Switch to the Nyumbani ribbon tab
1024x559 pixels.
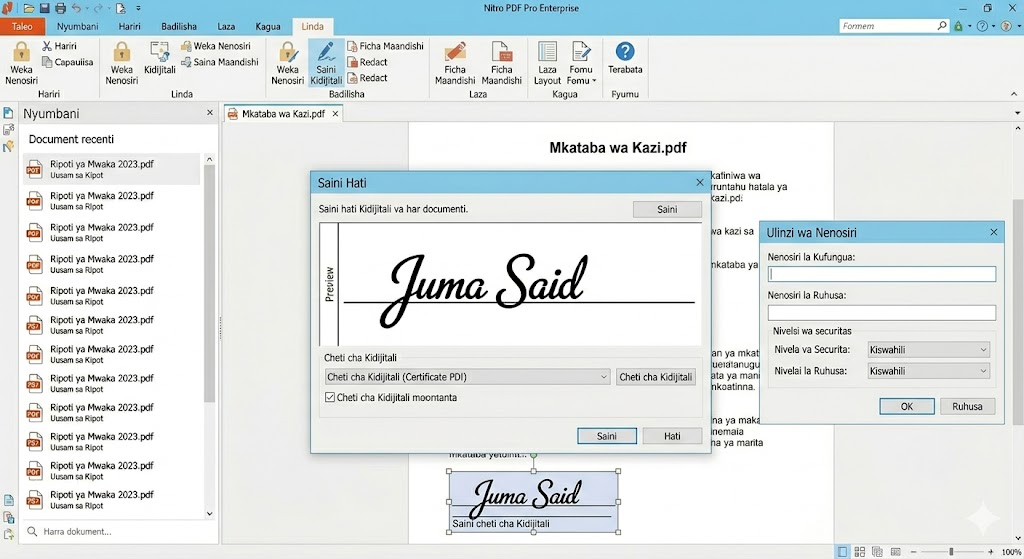click(x=77, y=26)
